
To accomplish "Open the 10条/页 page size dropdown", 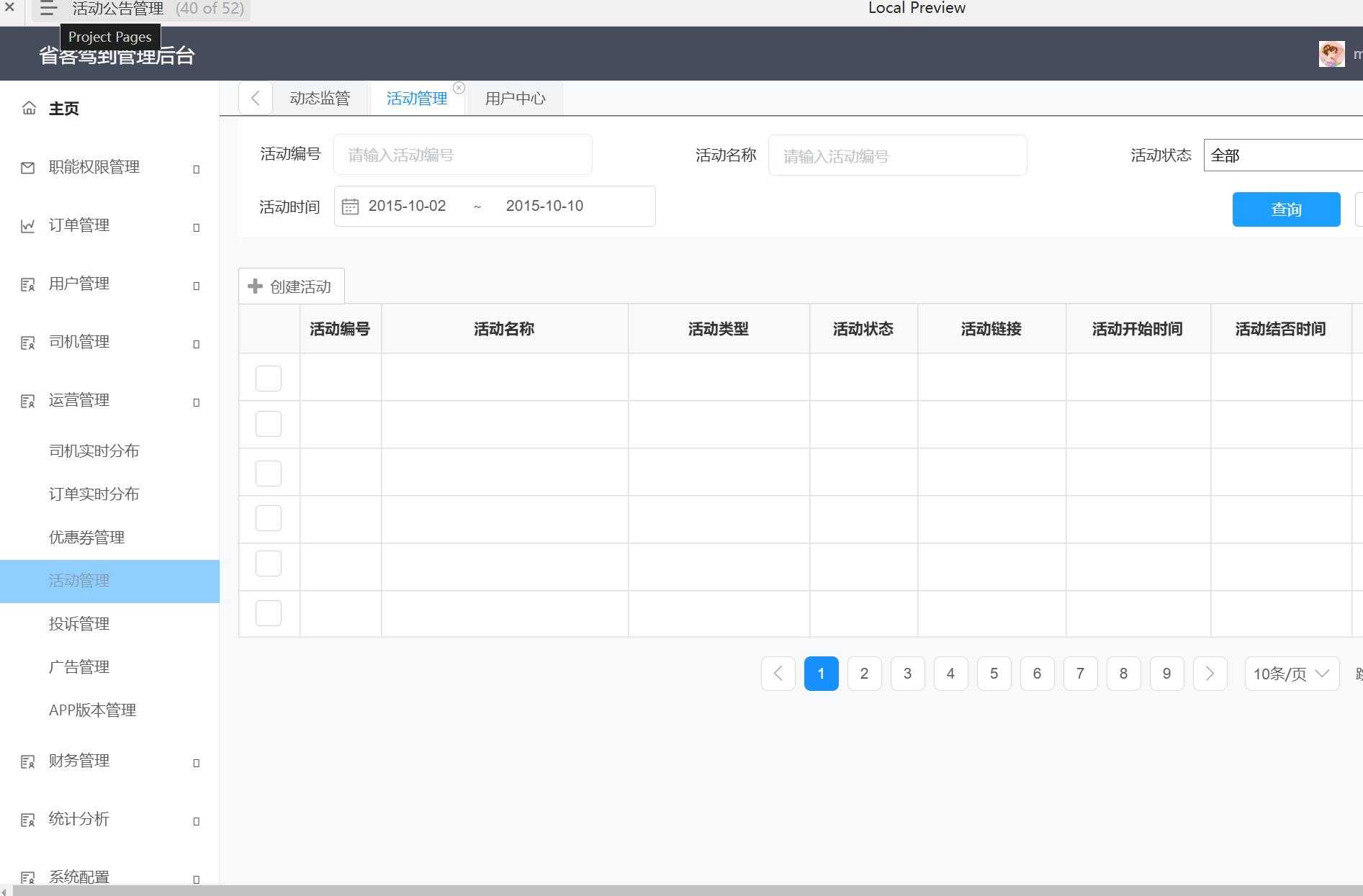I will pos(1291,674).
